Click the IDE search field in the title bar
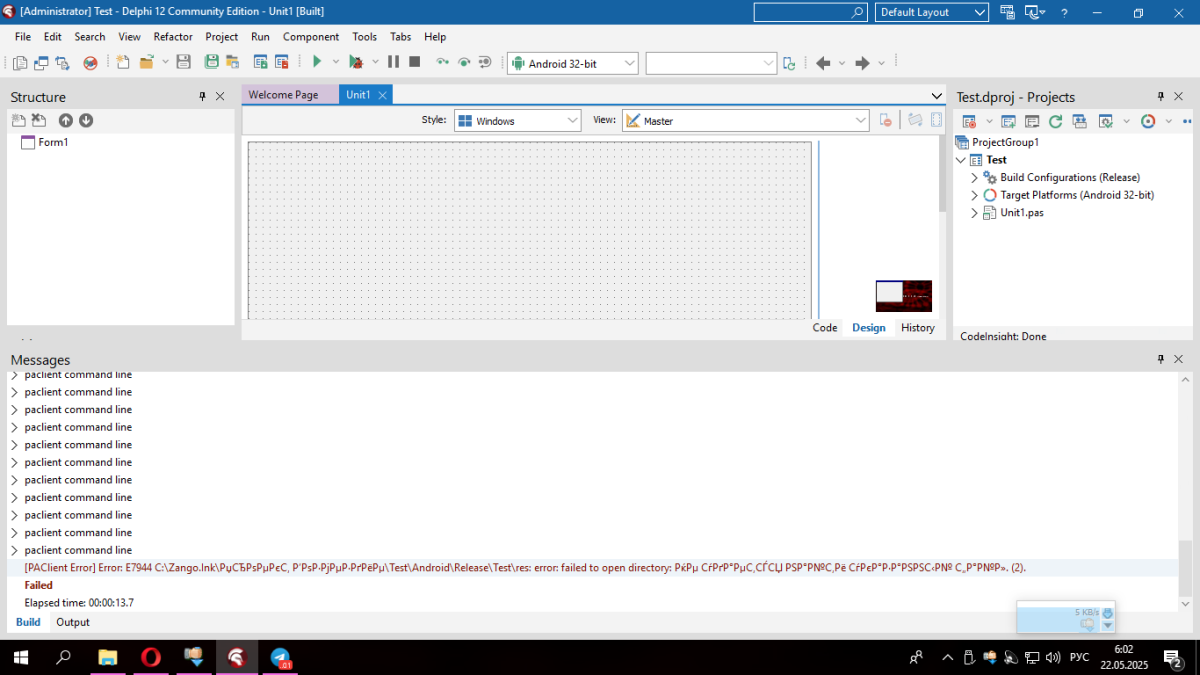1200x675 pixels. (811, 12)
